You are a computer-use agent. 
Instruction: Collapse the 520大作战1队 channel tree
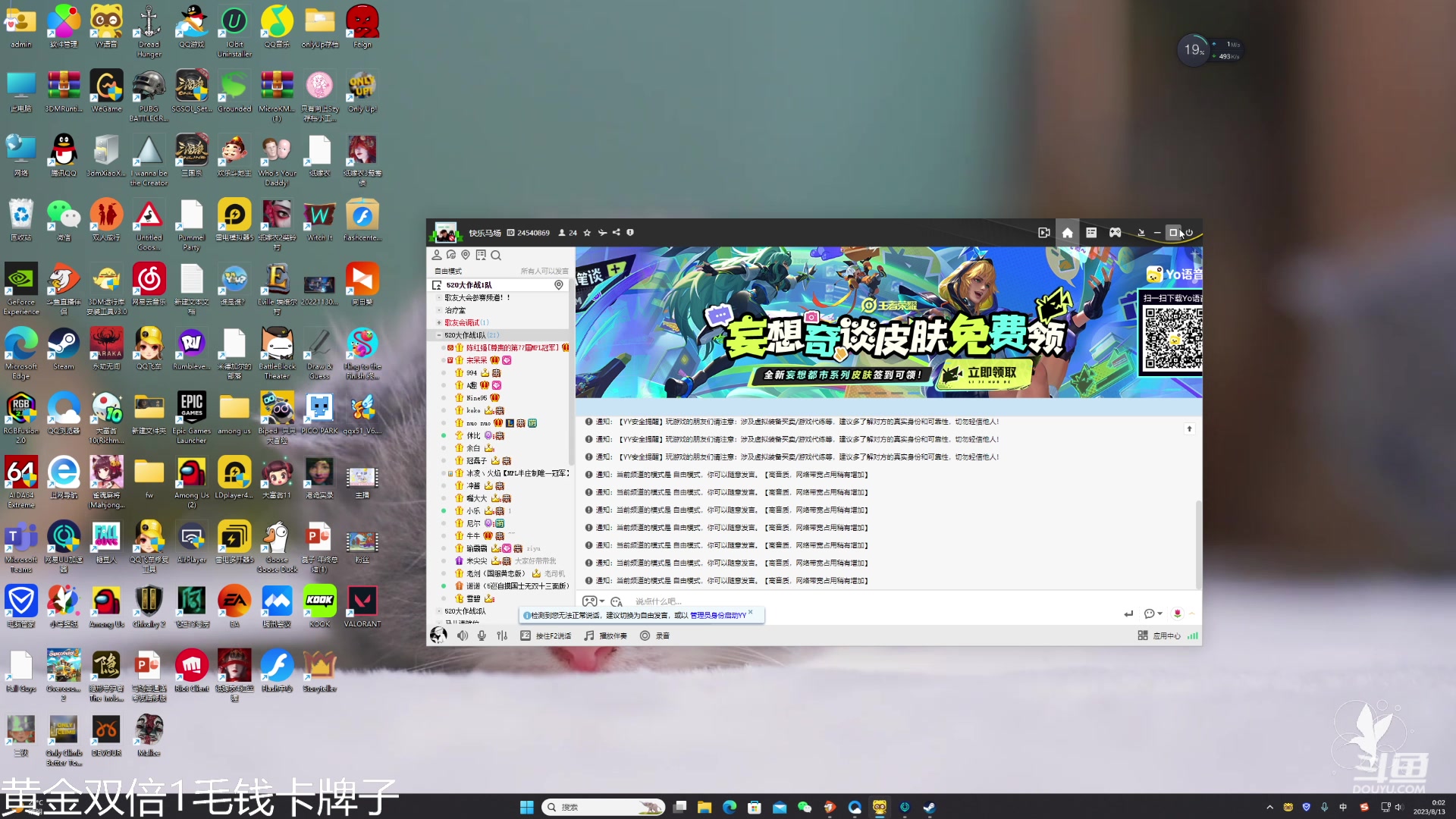[x=438, y=335]
